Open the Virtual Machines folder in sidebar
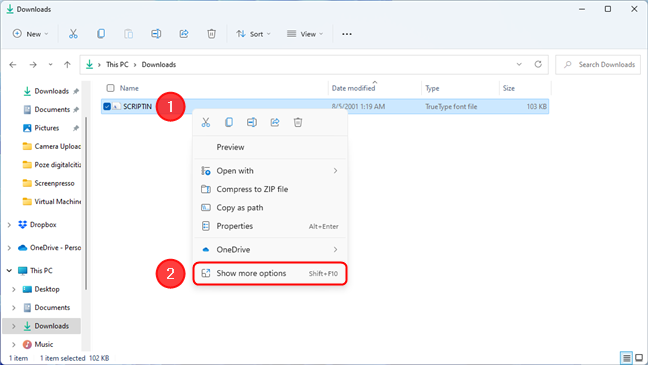Image resolution: width=648 pixels, height=365 pixels. [52, 202]
